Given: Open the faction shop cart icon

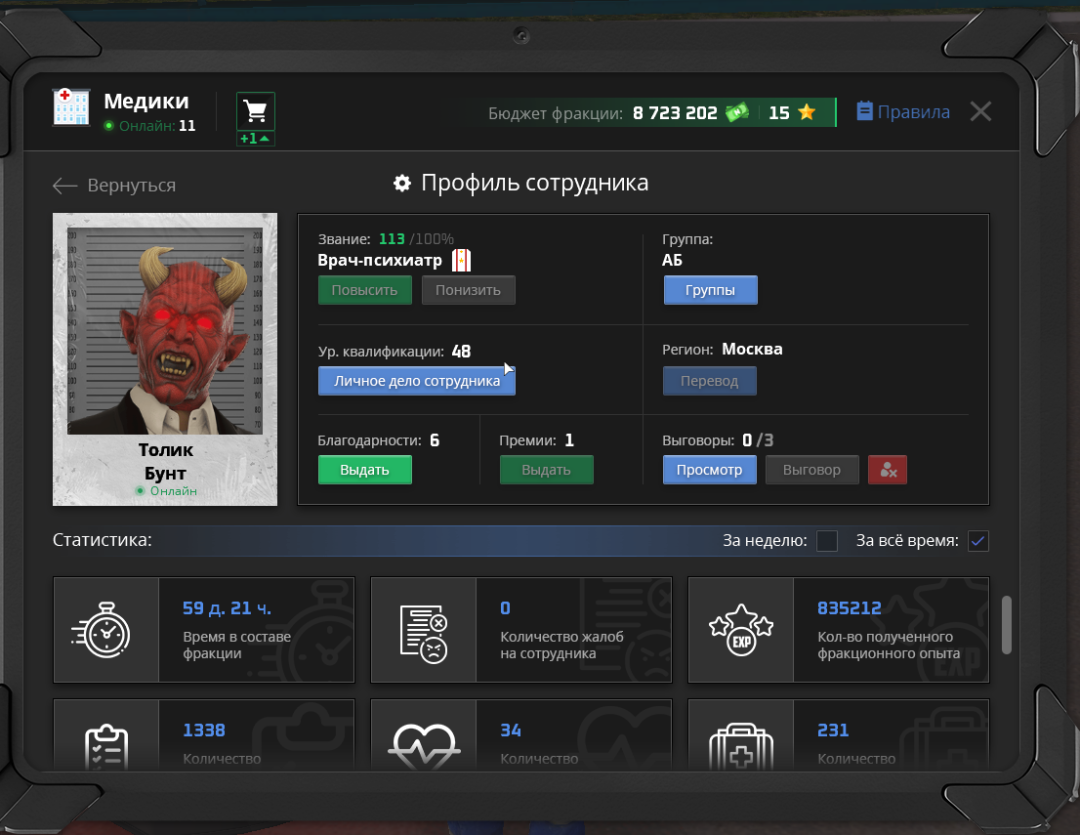Looking at the screenshot, I should 255,111.
